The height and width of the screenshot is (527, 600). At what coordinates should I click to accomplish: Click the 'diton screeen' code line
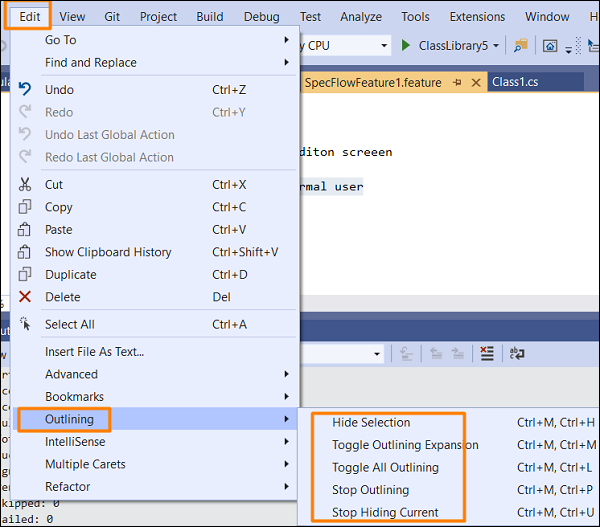346,152
